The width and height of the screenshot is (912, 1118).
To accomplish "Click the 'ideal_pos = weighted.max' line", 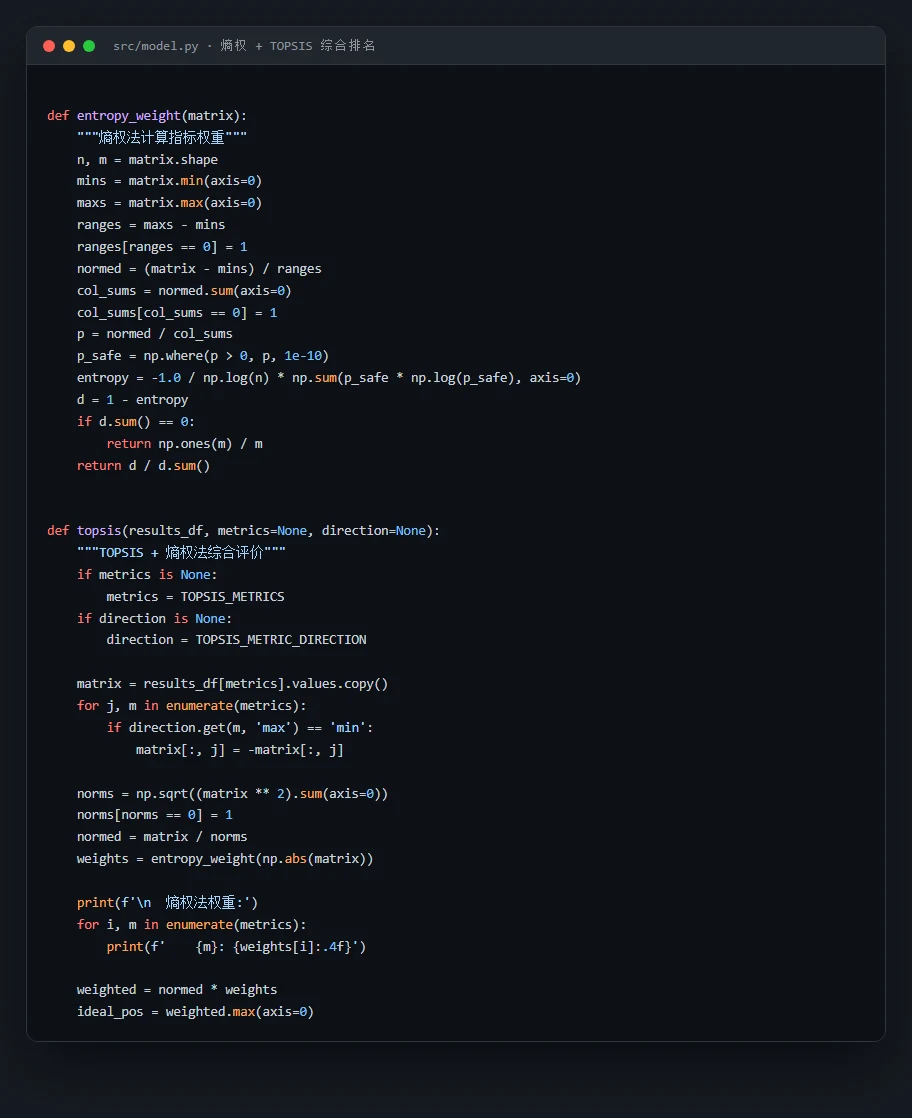I will [x=195, y=1012].
